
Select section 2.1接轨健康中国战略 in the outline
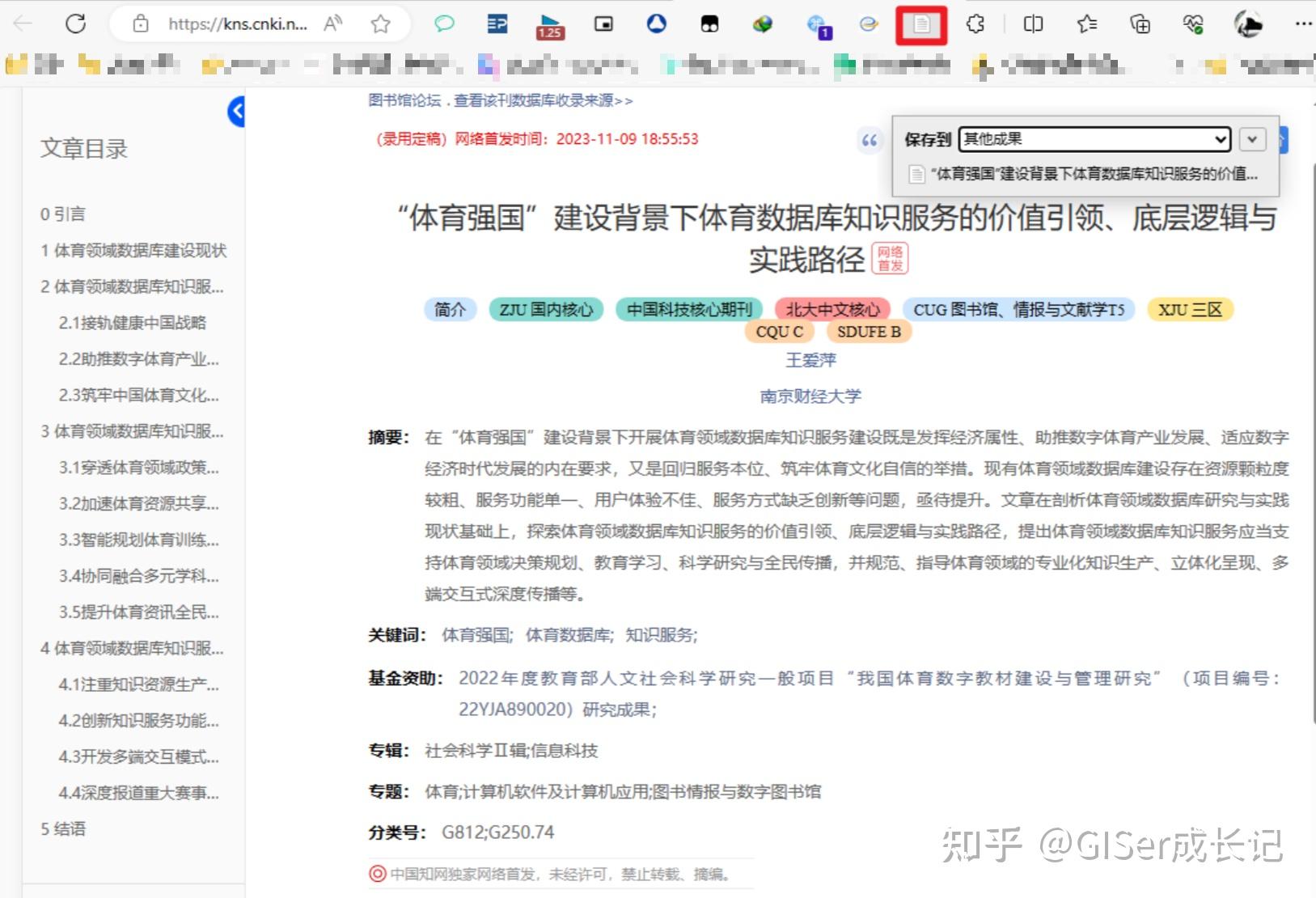pyautogui.click(x=133, y=323)
